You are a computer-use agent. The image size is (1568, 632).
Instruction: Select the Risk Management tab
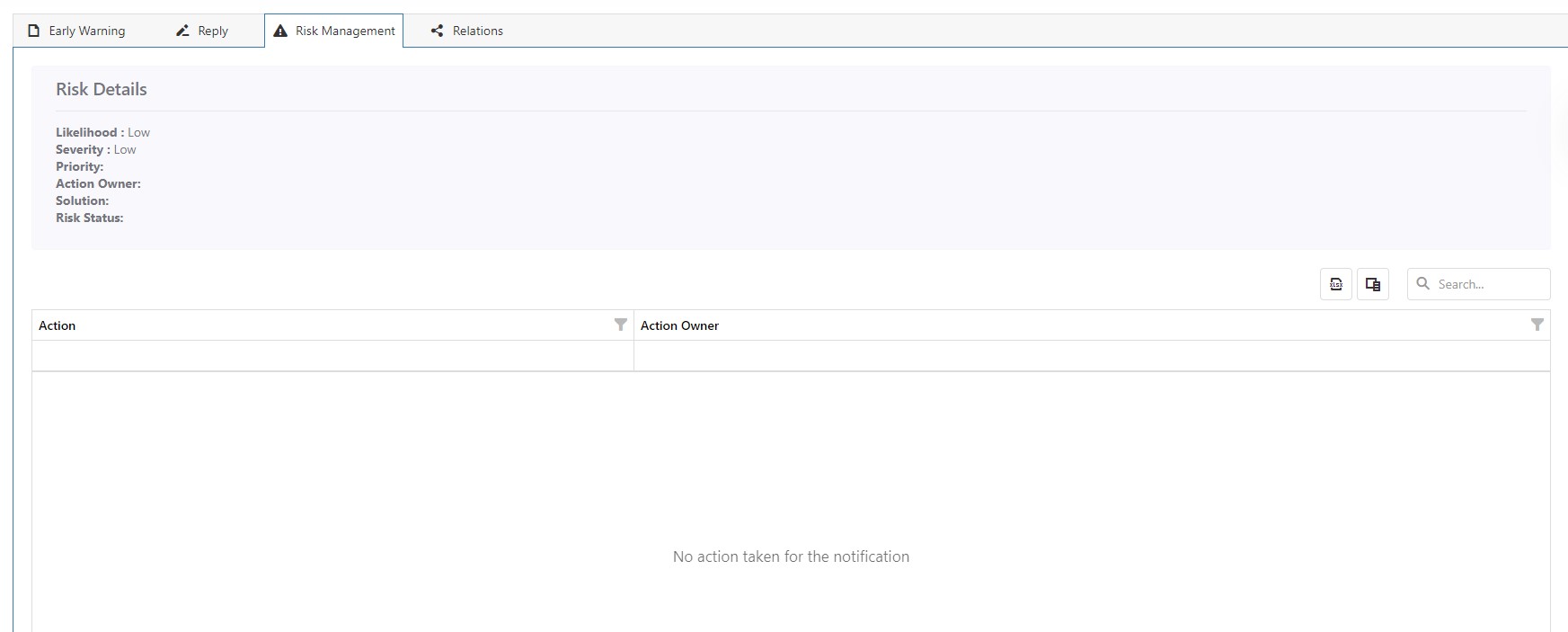tap(334, 31)
